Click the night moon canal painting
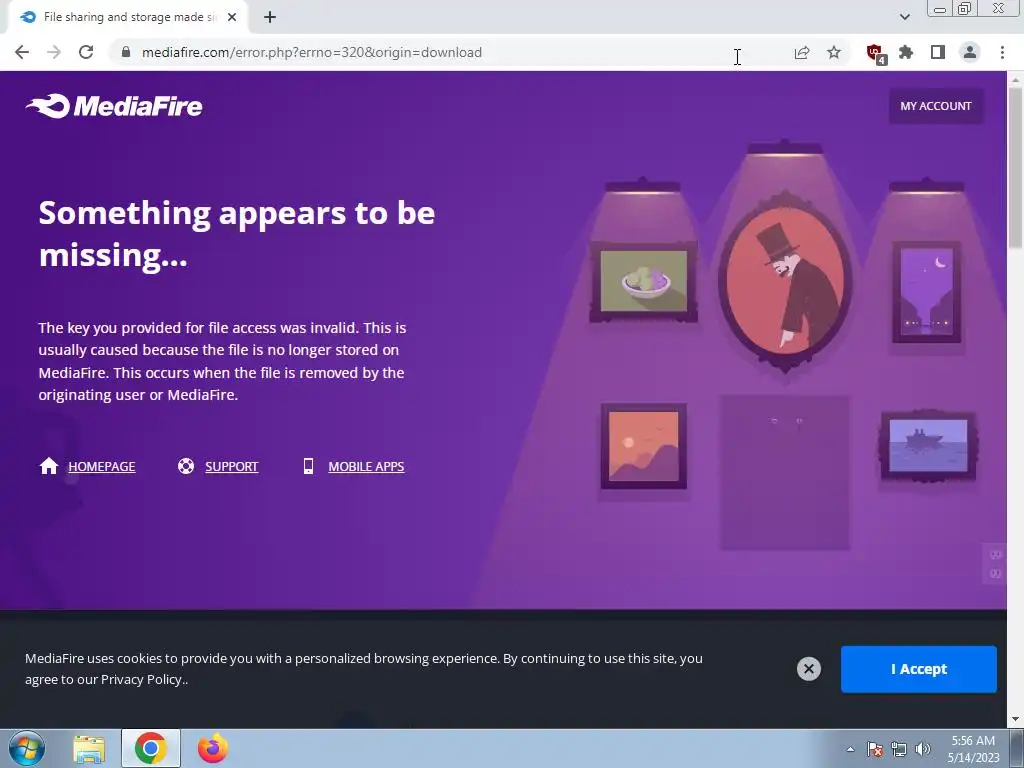 click(x=926, y=292)
